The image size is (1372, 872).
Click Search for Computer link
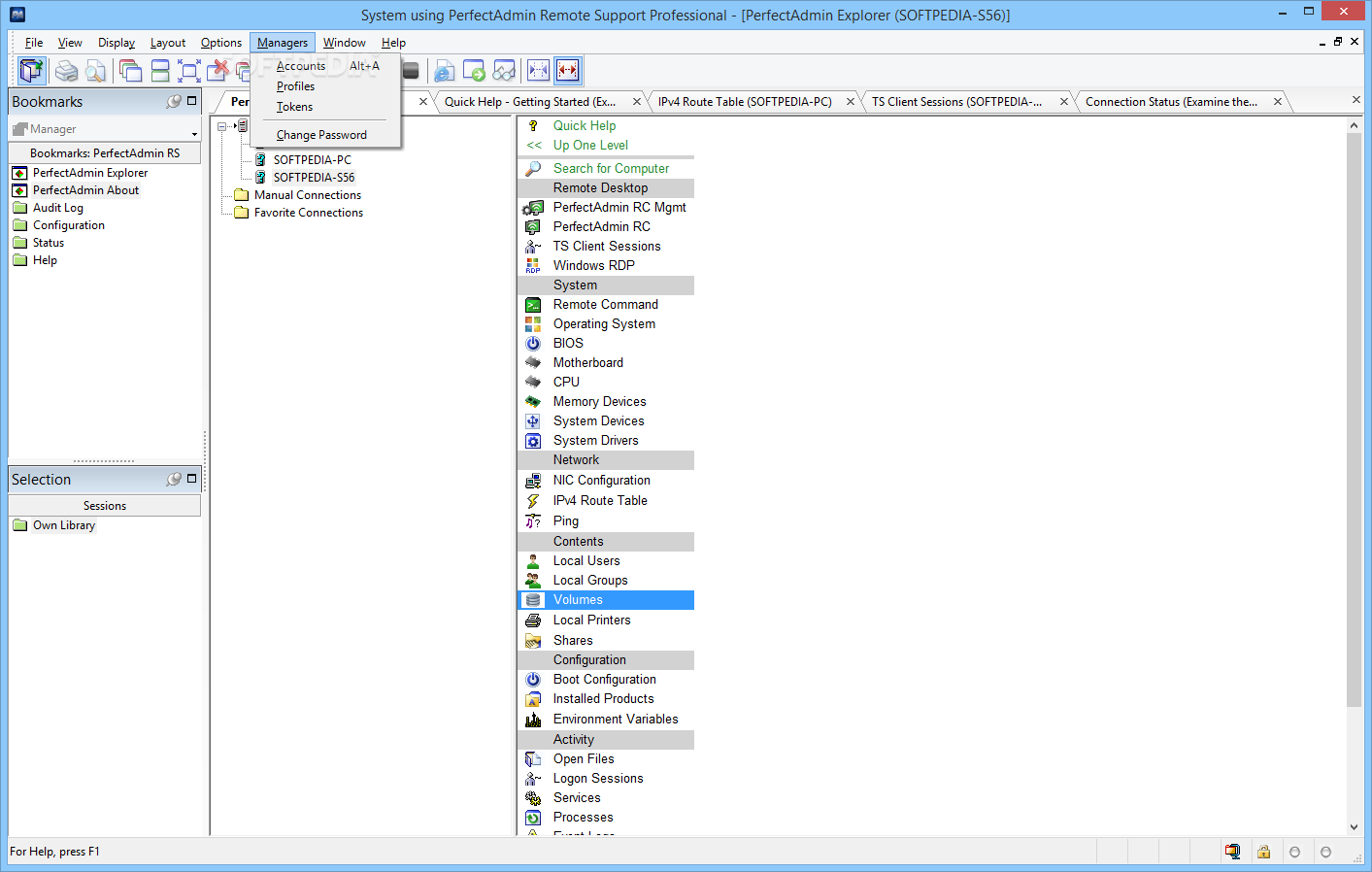point(611,168)
